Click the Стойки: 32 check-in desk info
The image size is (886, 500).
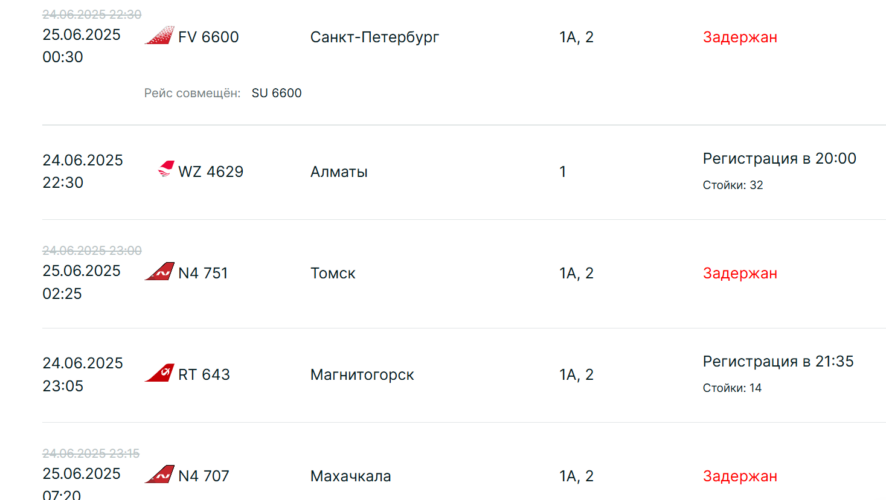tap(733, 185)
